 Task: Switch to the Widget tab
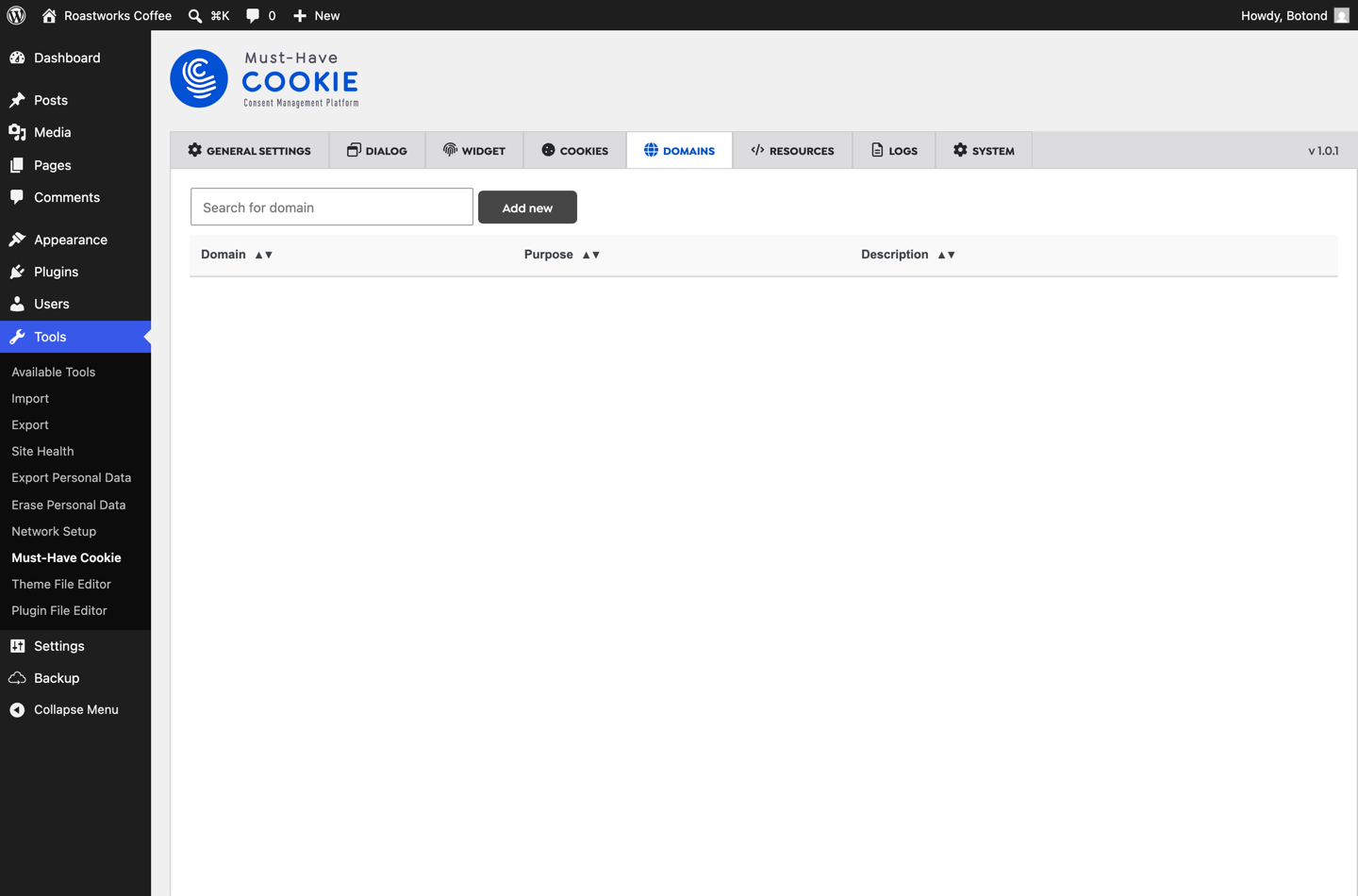[474, 150]
